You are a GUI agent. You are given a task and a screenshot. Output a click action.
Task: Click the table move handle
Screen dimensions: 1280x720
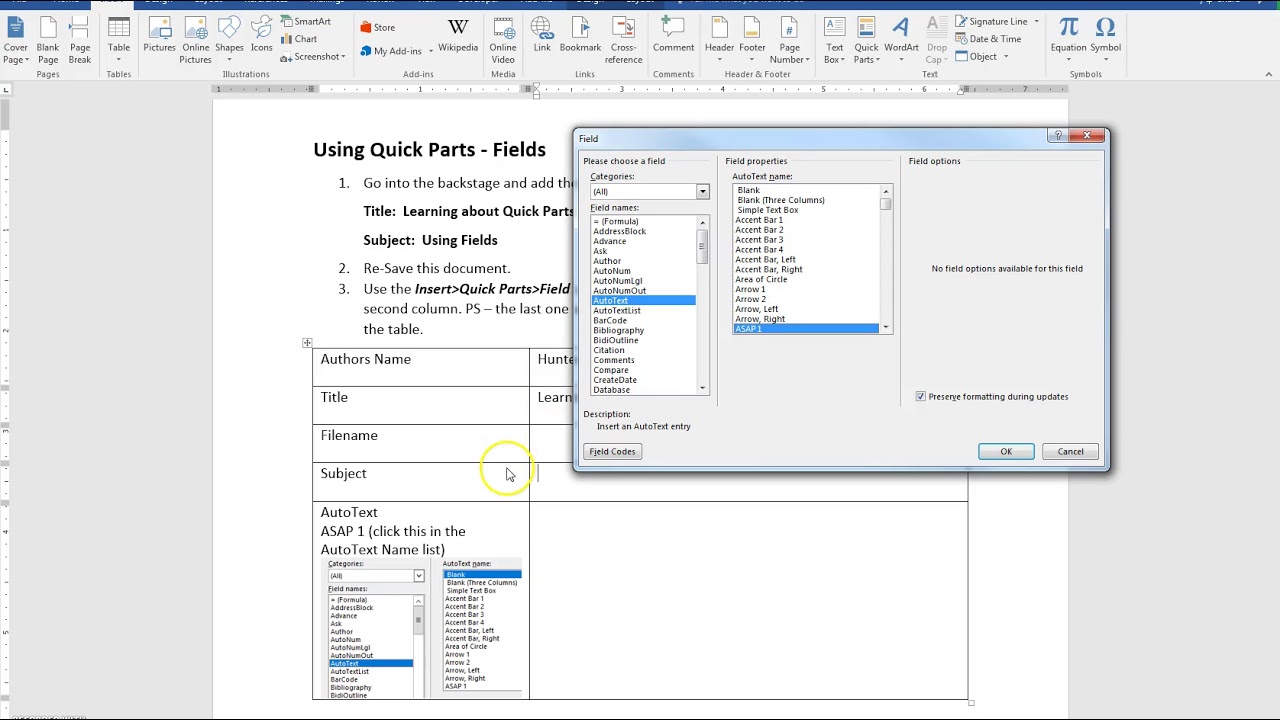307,343
